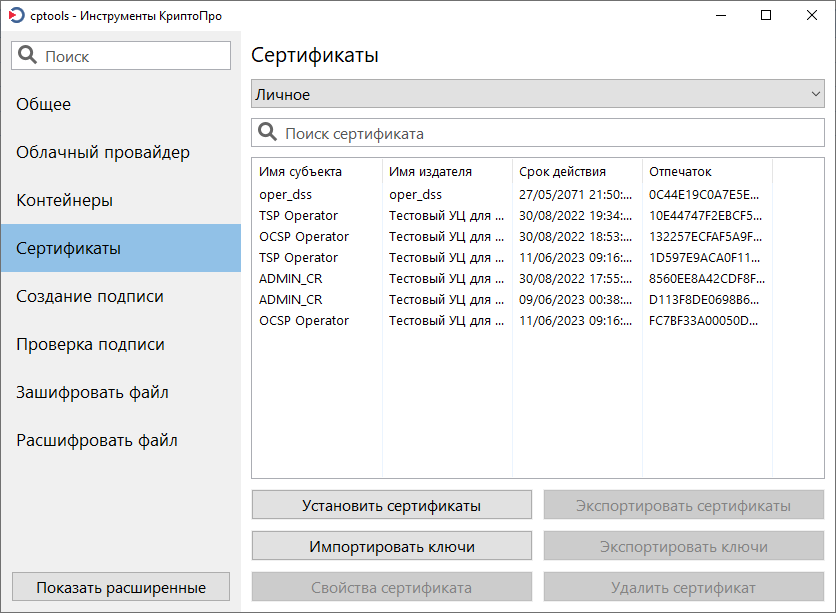Click the Установить сертификаты button
This screenshot has width=836, height=613.
click(392, 505)
